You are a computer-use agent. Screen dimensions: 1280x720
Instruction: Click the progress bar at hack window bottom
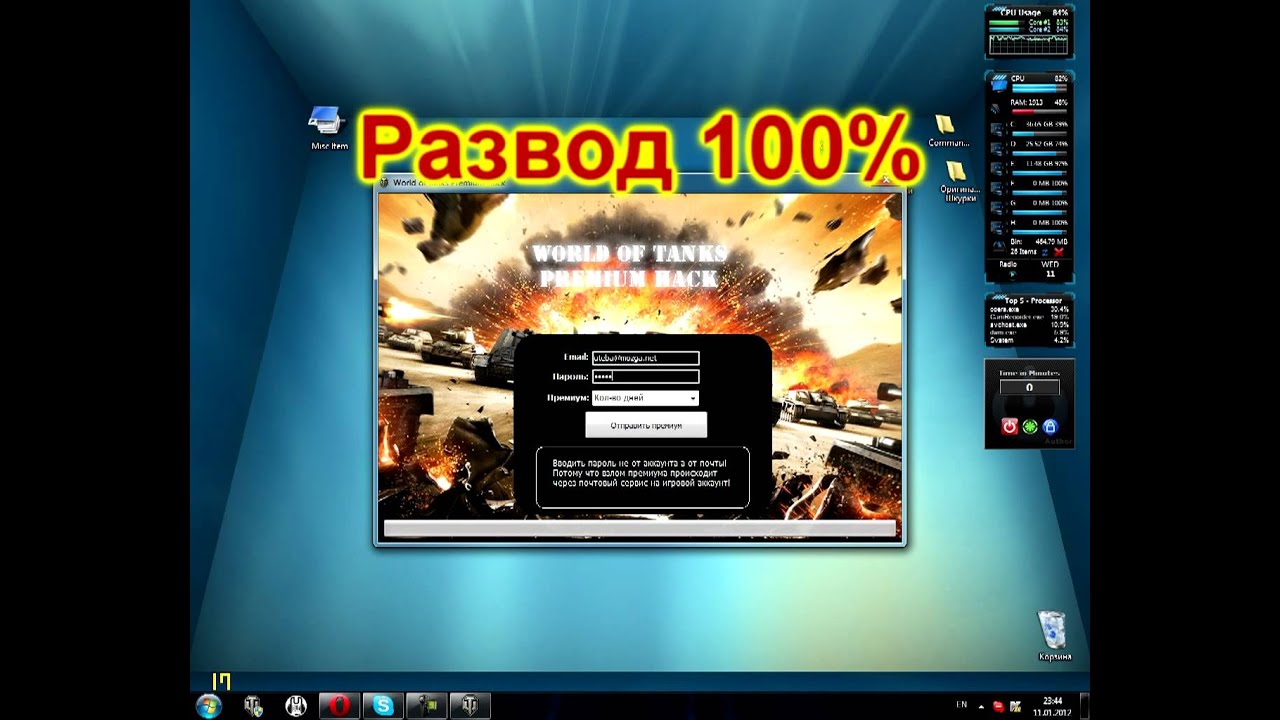click(x=640, y=529)
